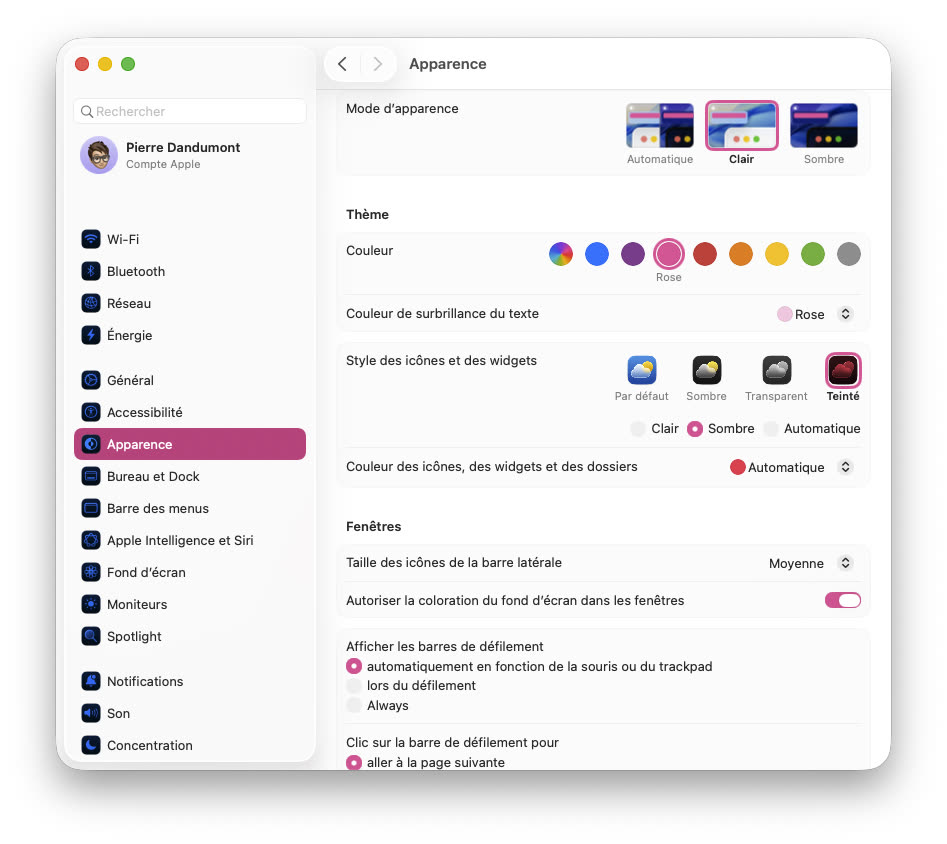
Task: Choose the Teinté icon style
Action: coord(843,370)
